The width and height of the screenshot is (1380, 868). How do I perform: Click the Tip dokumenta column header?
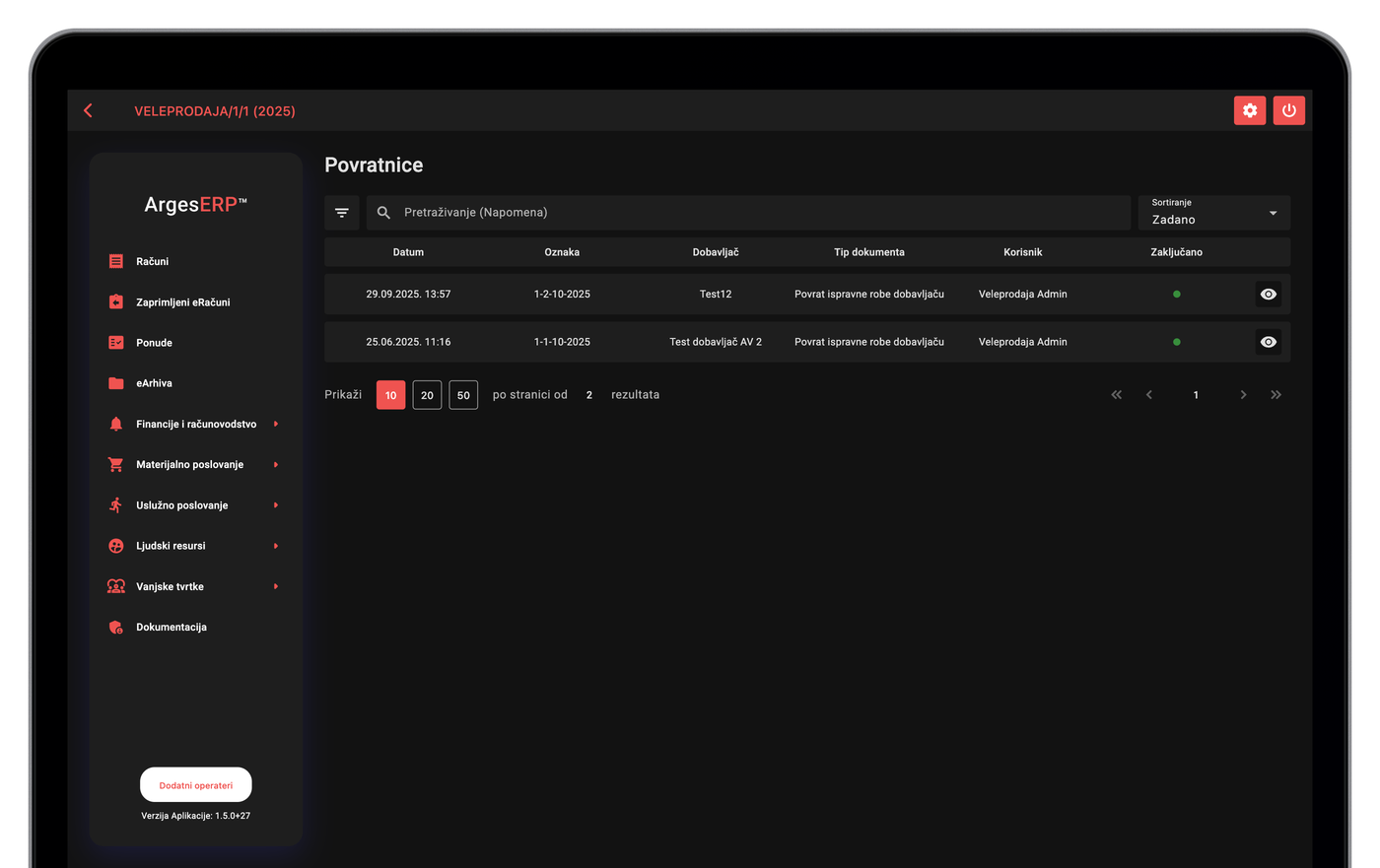tap(869, 252)
